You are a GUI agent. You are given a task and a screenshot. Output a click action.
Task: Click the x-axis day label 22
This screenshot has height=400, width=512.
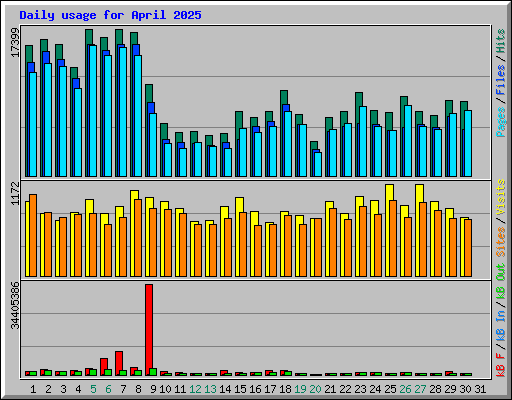tap(345, 389)
